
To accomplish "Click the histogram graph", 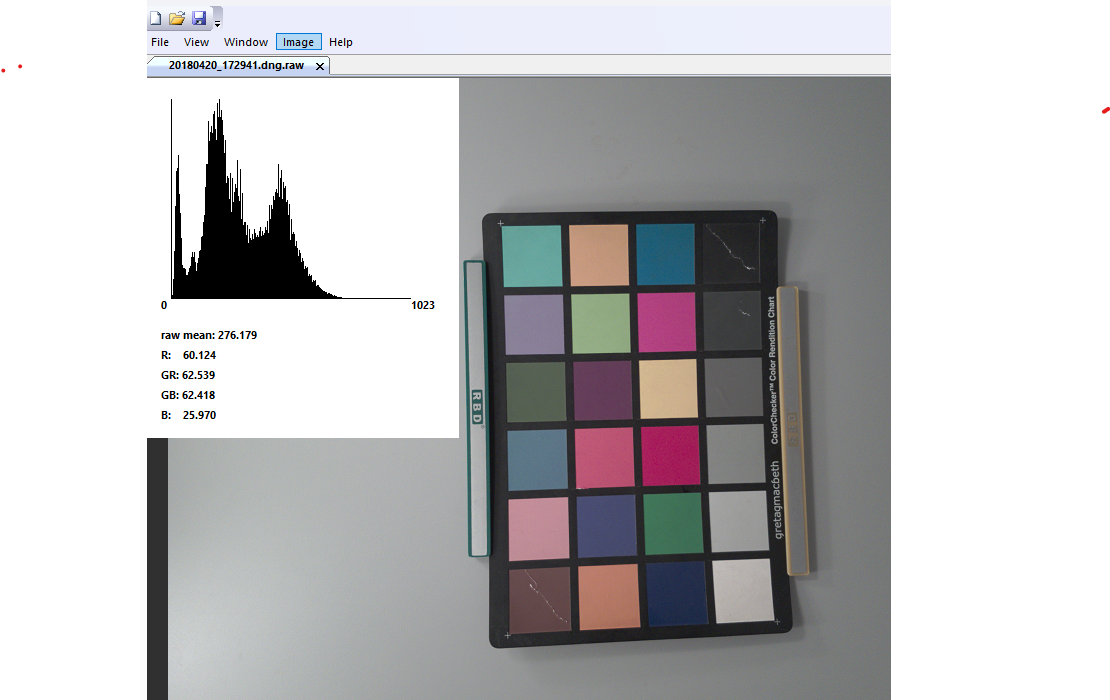I will tap(291, 198).
